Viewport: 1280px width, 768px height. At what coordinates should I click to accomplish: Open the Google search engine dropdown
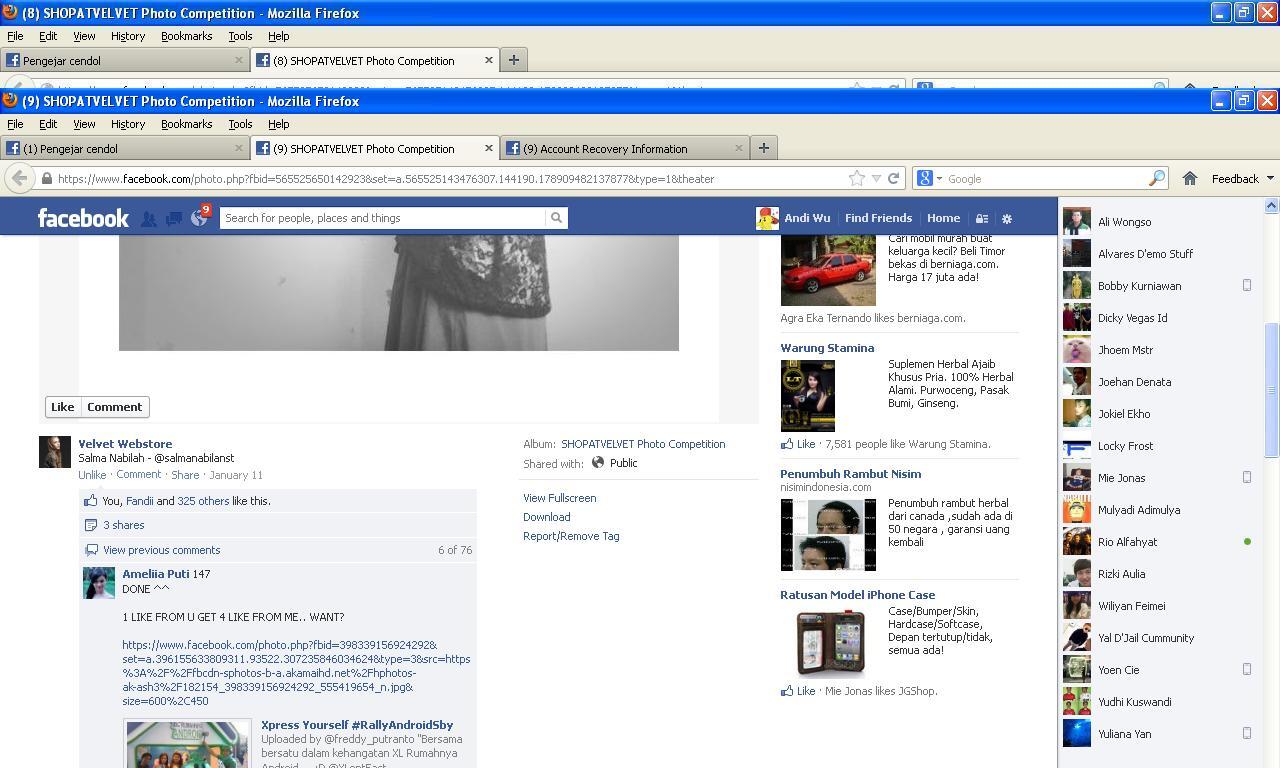coord(929,178)
